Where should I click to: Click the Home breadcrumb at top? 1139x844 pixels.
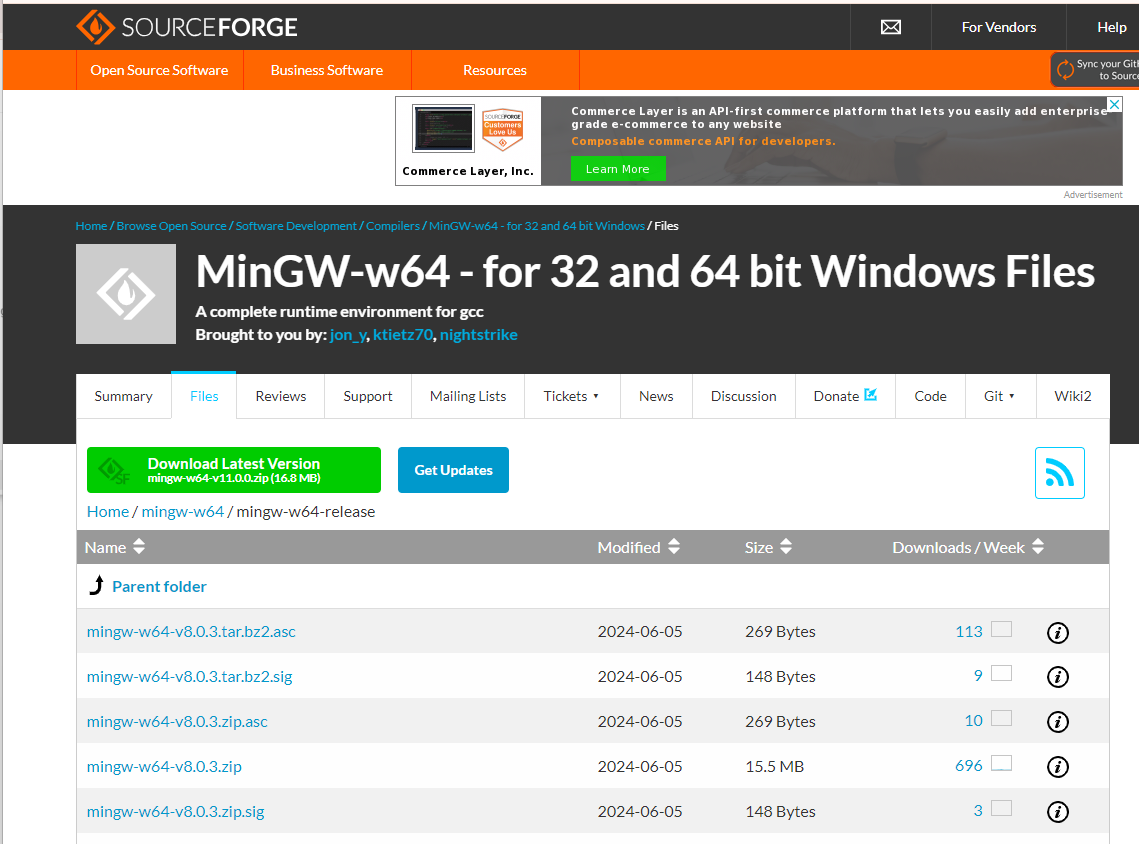[92, 226]
